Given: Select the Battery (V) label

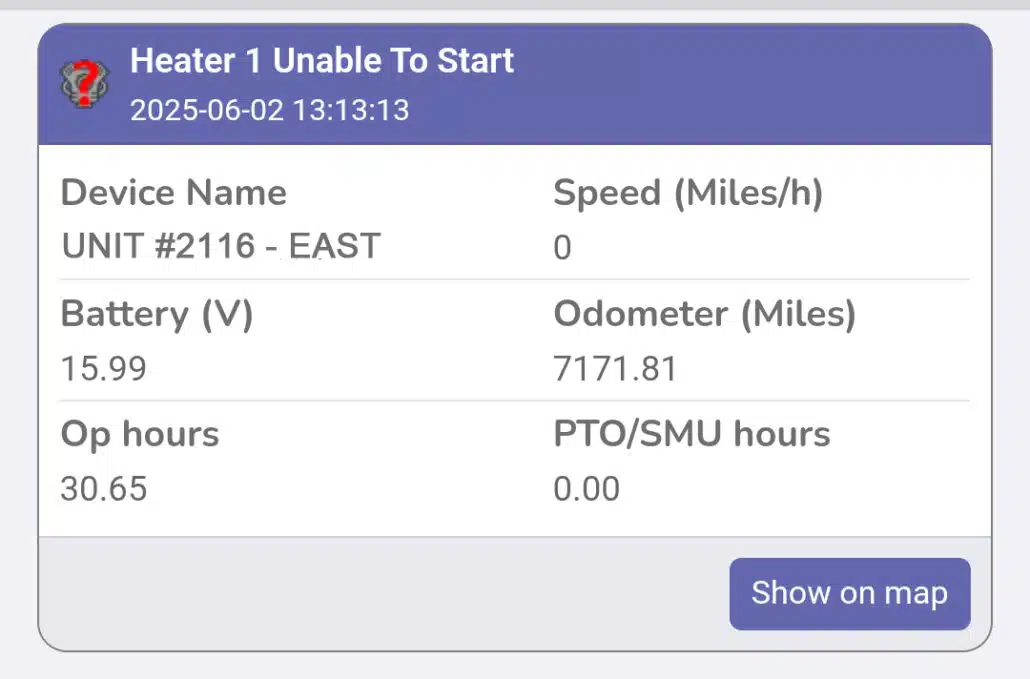Looking at the screenshot, I should pyautogui.click(x=157, y=314).
